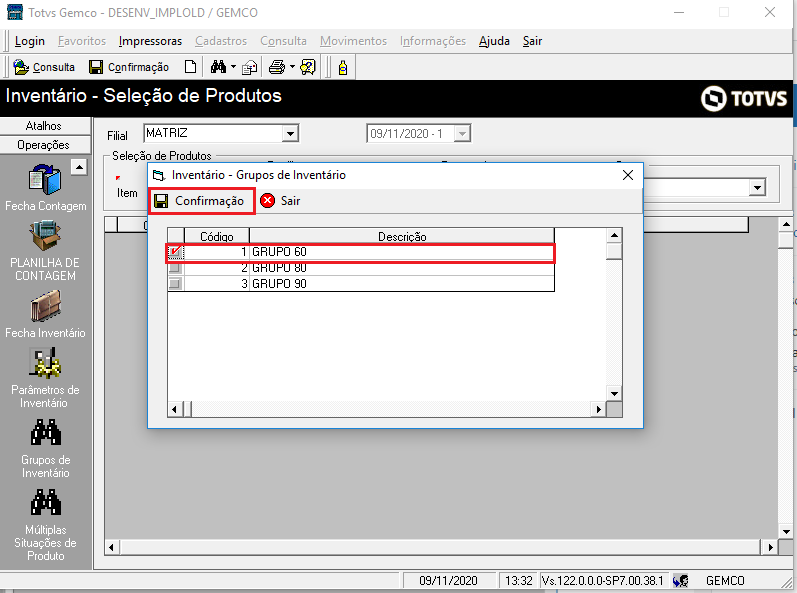Screen dimensions: 797x593
Task: Expand the 09/11/2020 - 1 date dropdown
Action: pos(462,134)
